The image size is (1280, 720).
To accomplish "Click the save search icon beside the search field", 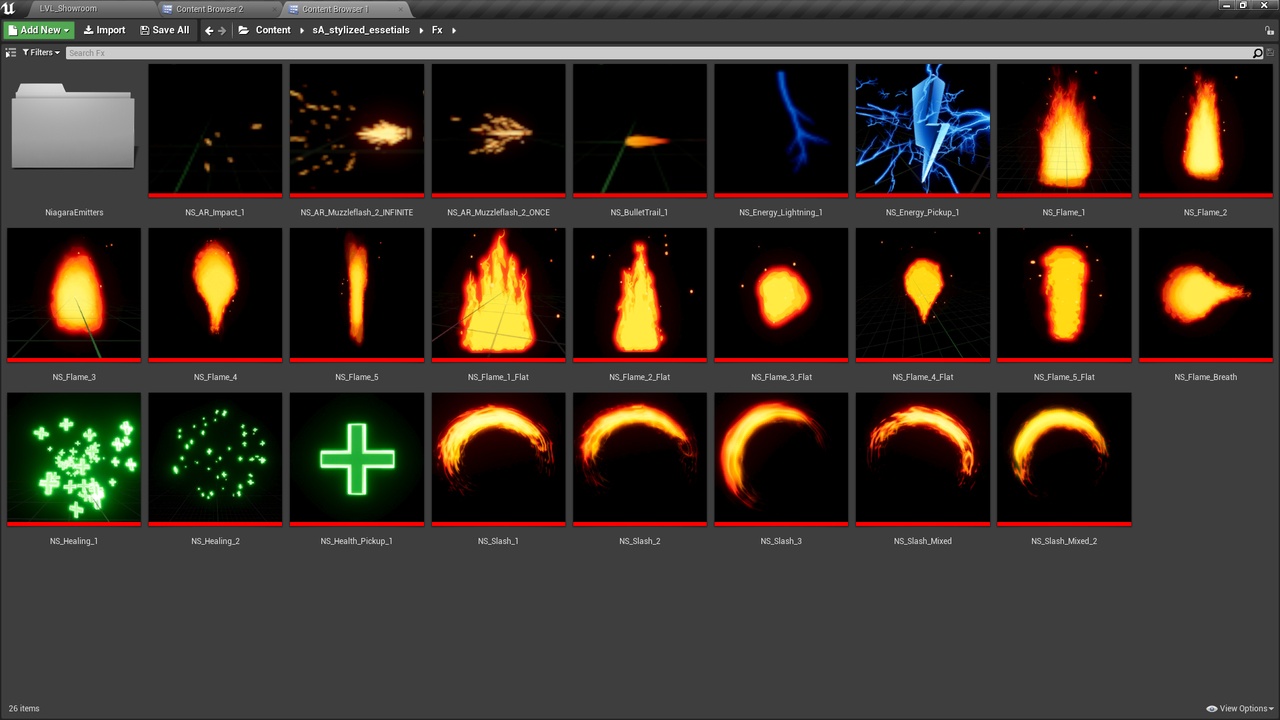I will [1268, 52].
